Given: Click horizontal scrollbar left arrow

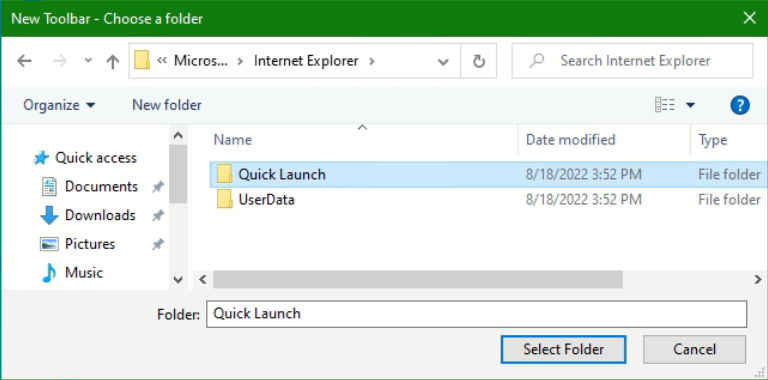Looking at the screenshot, I should [x=202, y=279].
